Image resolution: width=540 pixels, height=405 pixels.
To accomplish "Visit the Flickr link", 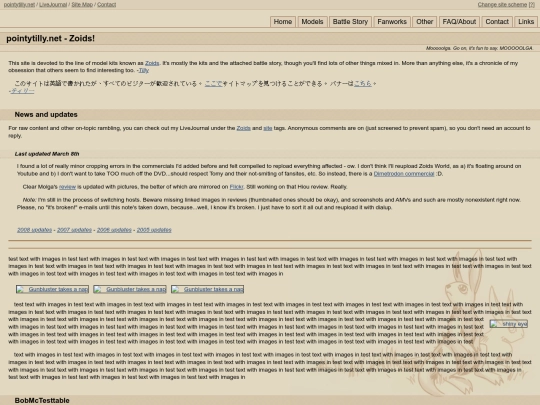I will 236,187.
